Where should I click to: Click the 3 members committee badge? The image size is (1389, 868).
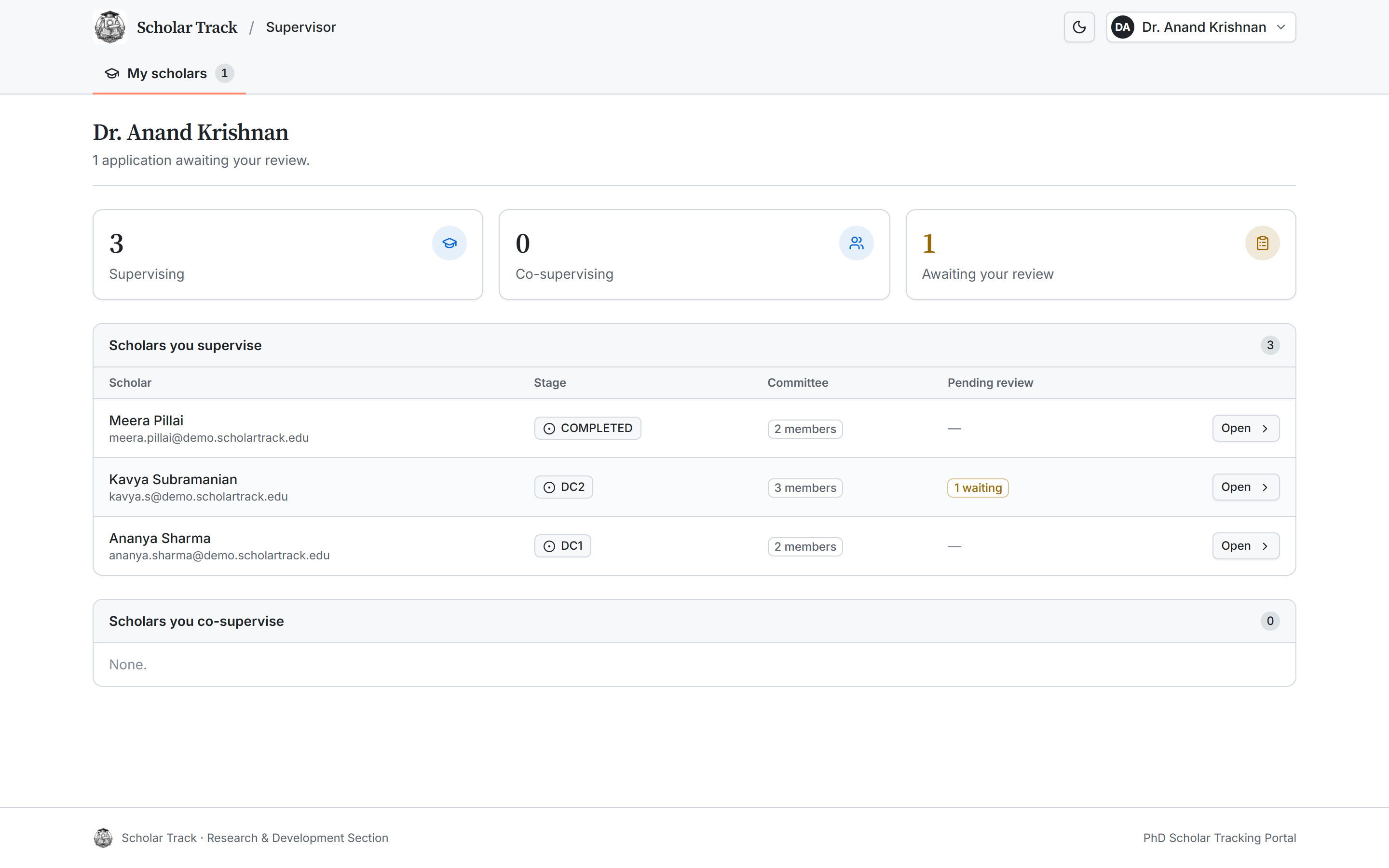tap(804, 488)
